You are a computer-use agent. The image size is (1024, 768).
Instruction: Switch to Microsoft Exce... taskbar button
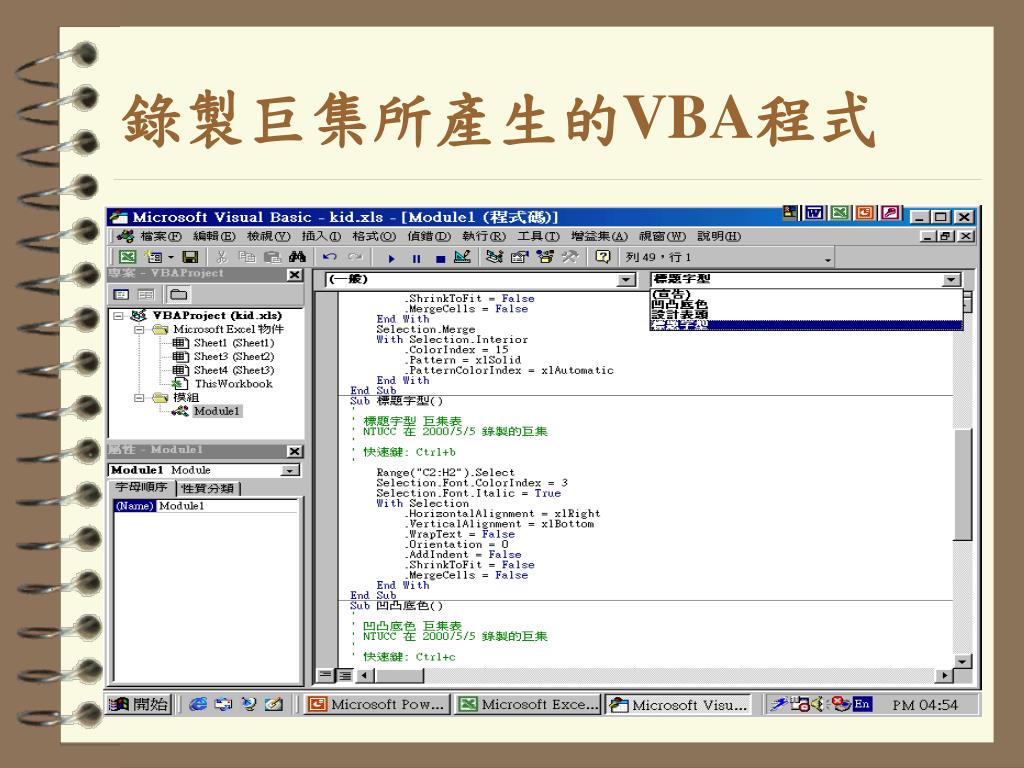point(528,705)
